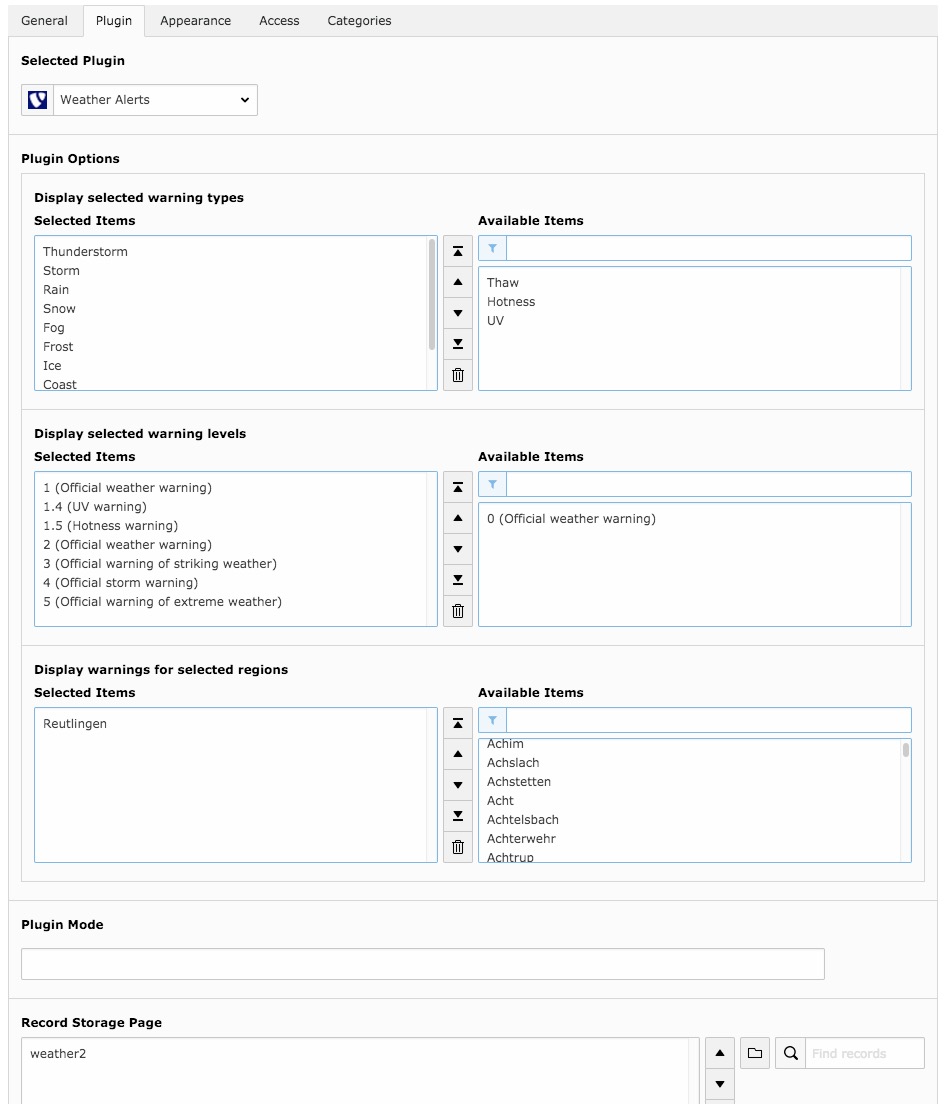This screenshot has height=1104, width=944.
Task: Move selected warning level down
Action: tap(458, 549)
